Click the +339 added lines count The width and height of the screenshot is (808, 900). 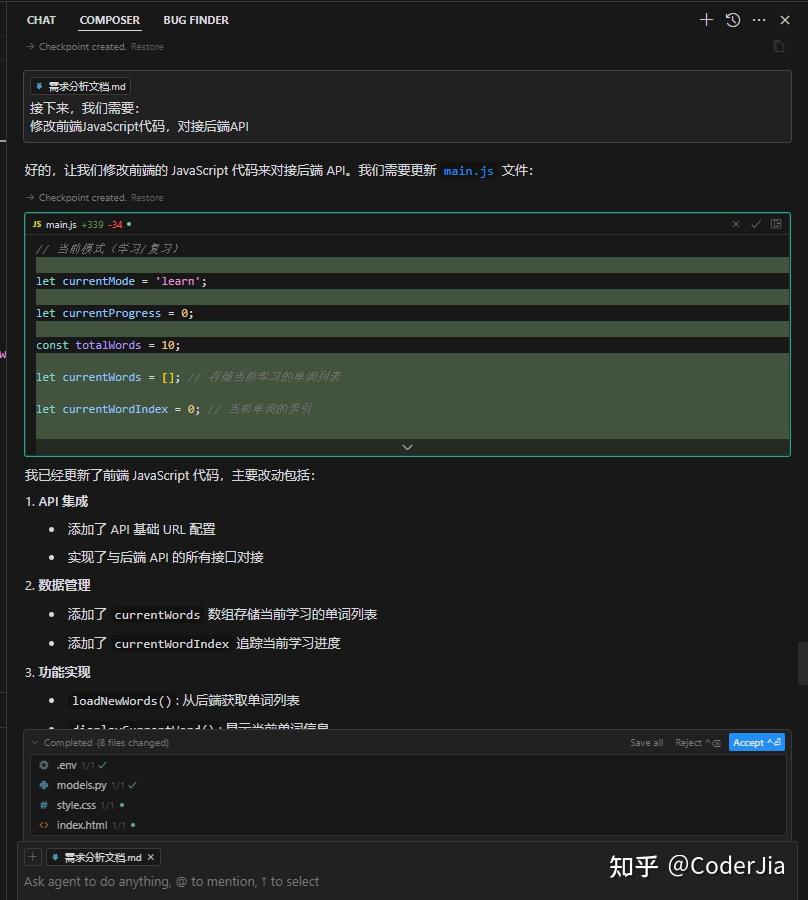(92, 224)
